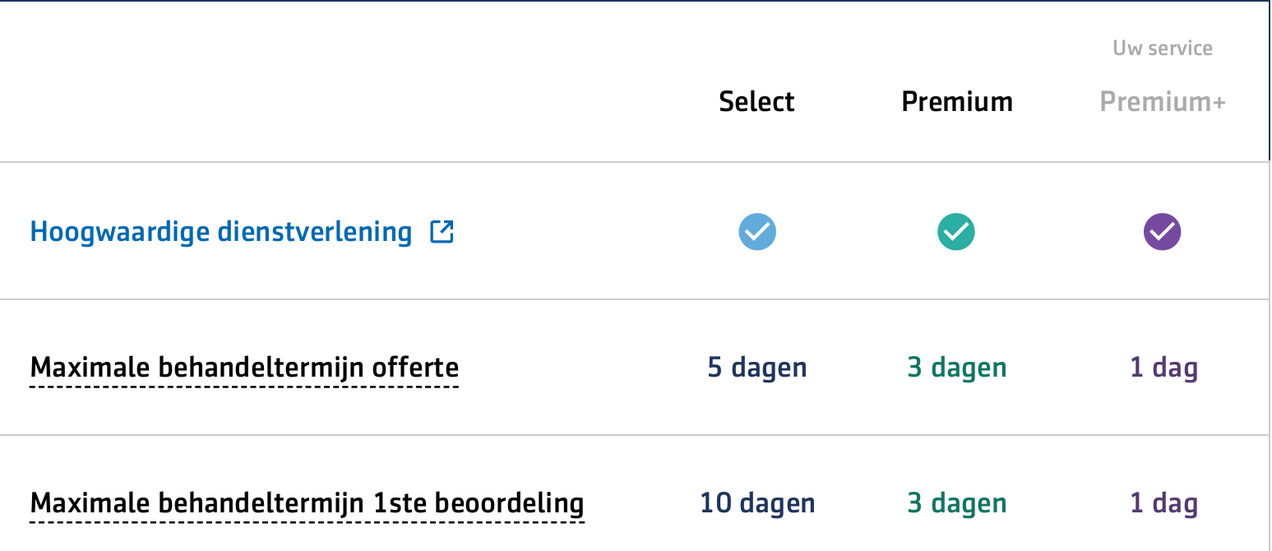Click the divider line below the offerte row
Viewport: 1272px width, 551px height.
point(635,435)
